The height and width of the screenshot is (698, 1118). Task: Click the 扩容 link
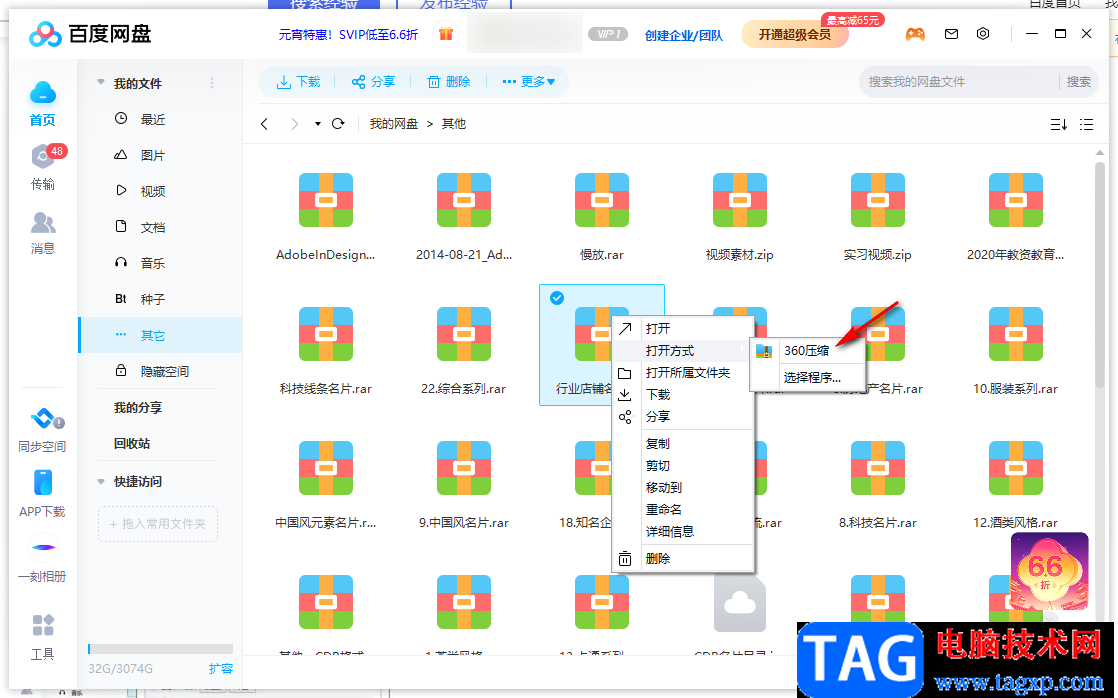tap(221, 668)
